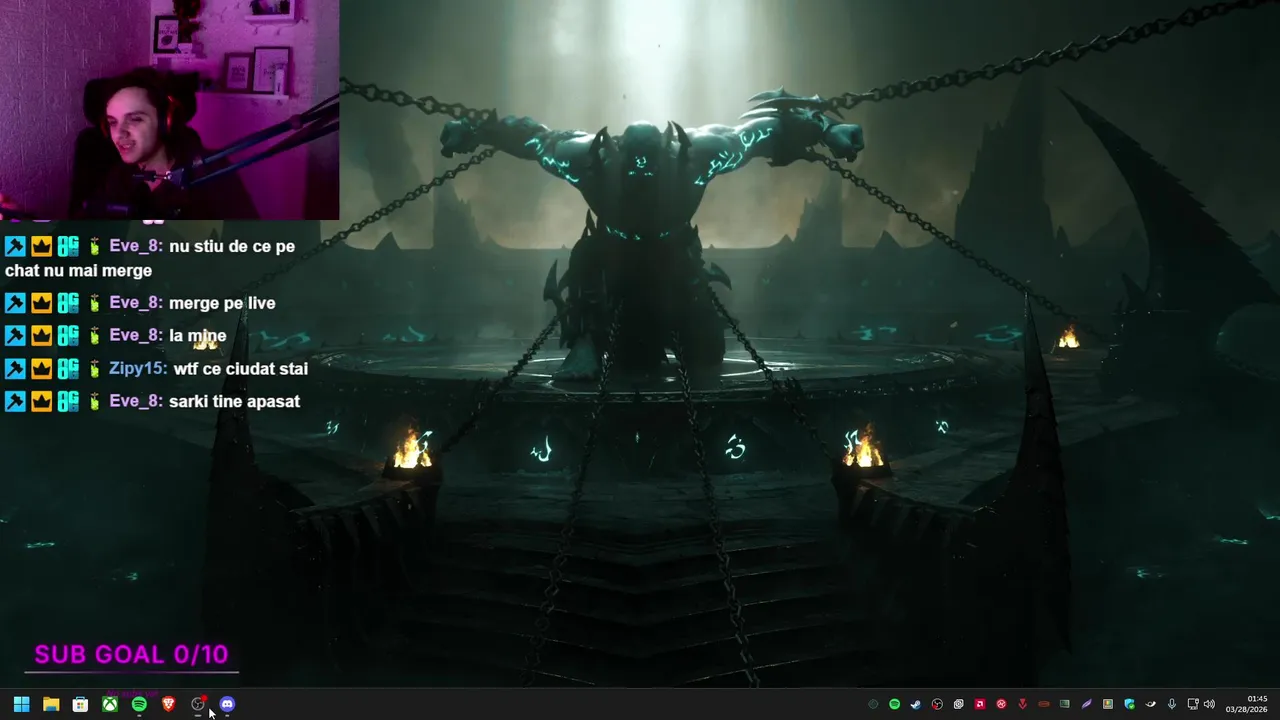Image resolution: width=1280 pixels, height=720 pixels.
Task: Open network settings tray icon
Action: coord(1193,704)
